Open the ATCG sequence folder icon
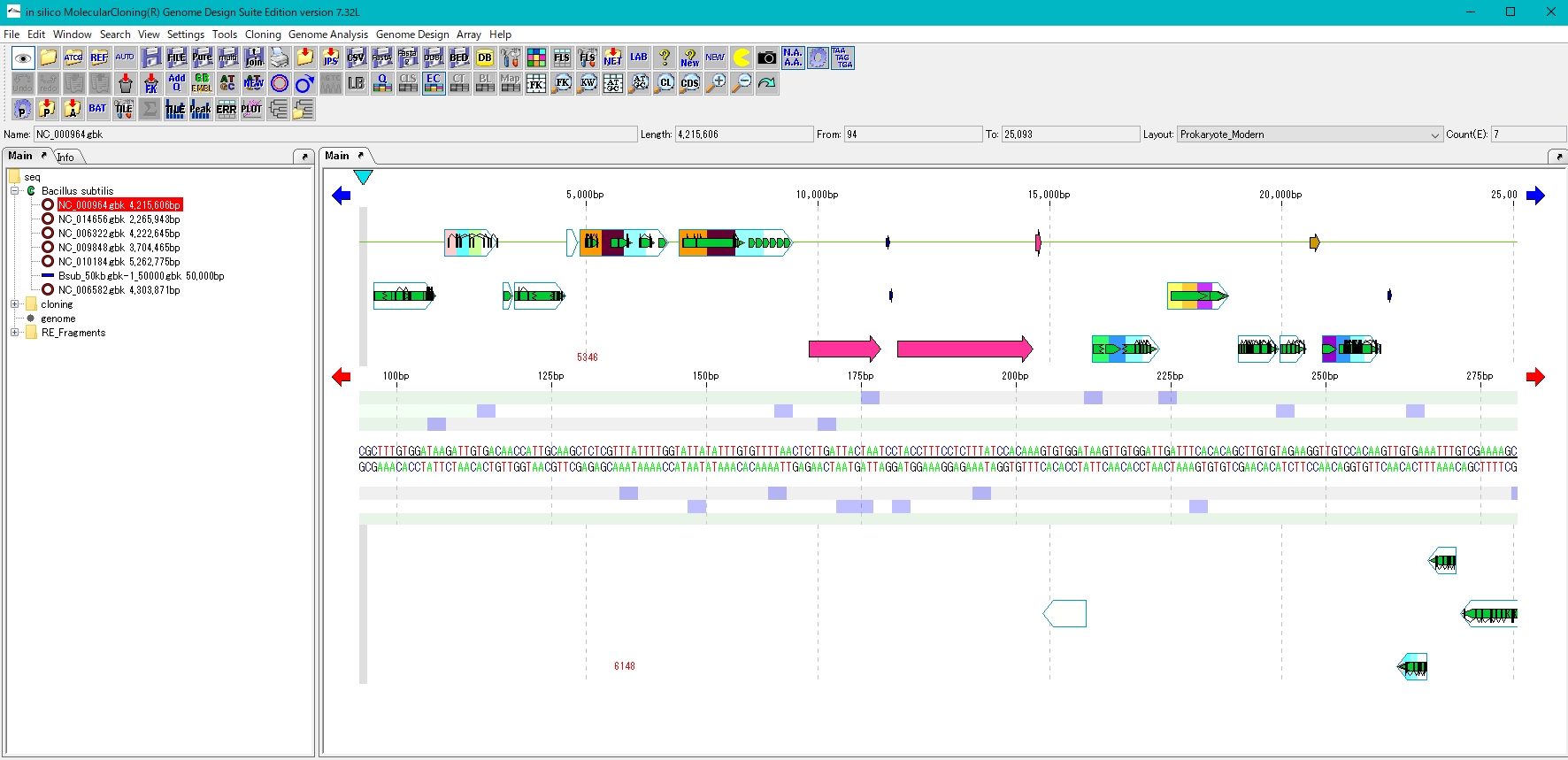This screenshot has width=1568, height=760. (73, 58)
